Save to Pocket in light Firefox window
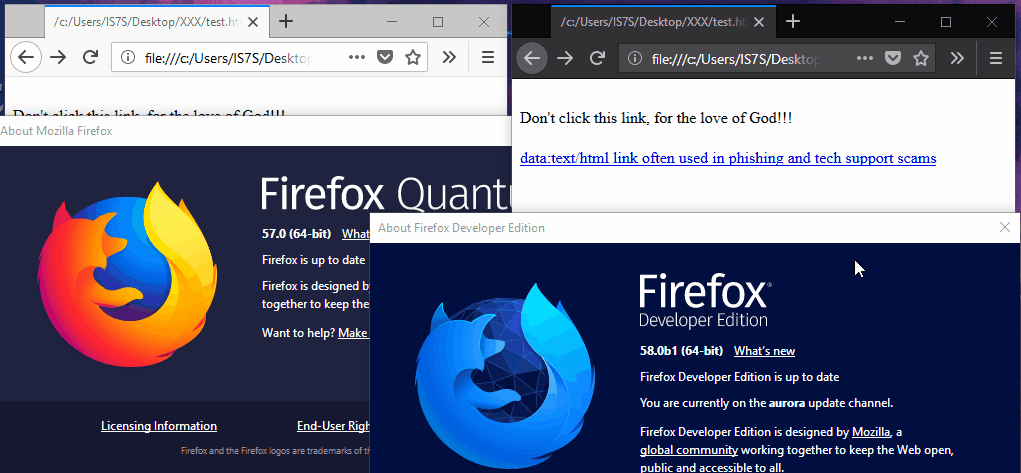This screenshot has width=1021, height=473. coord(385,57)
